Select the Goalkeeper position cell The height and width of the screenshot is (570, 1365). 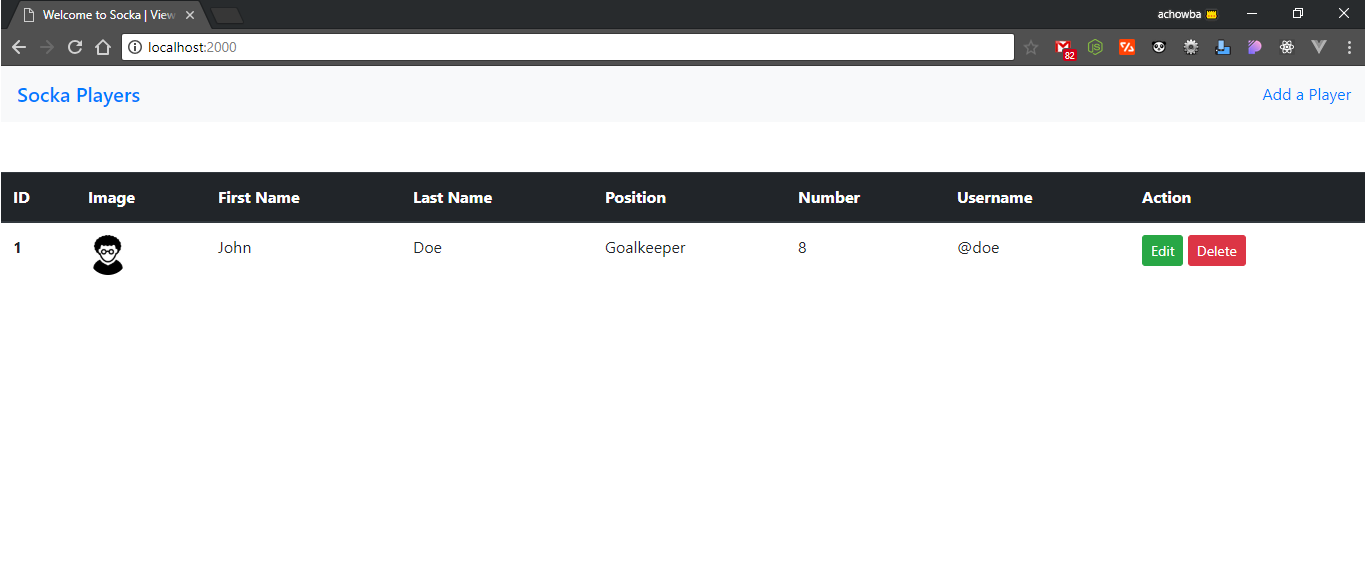tap(645, 248)
